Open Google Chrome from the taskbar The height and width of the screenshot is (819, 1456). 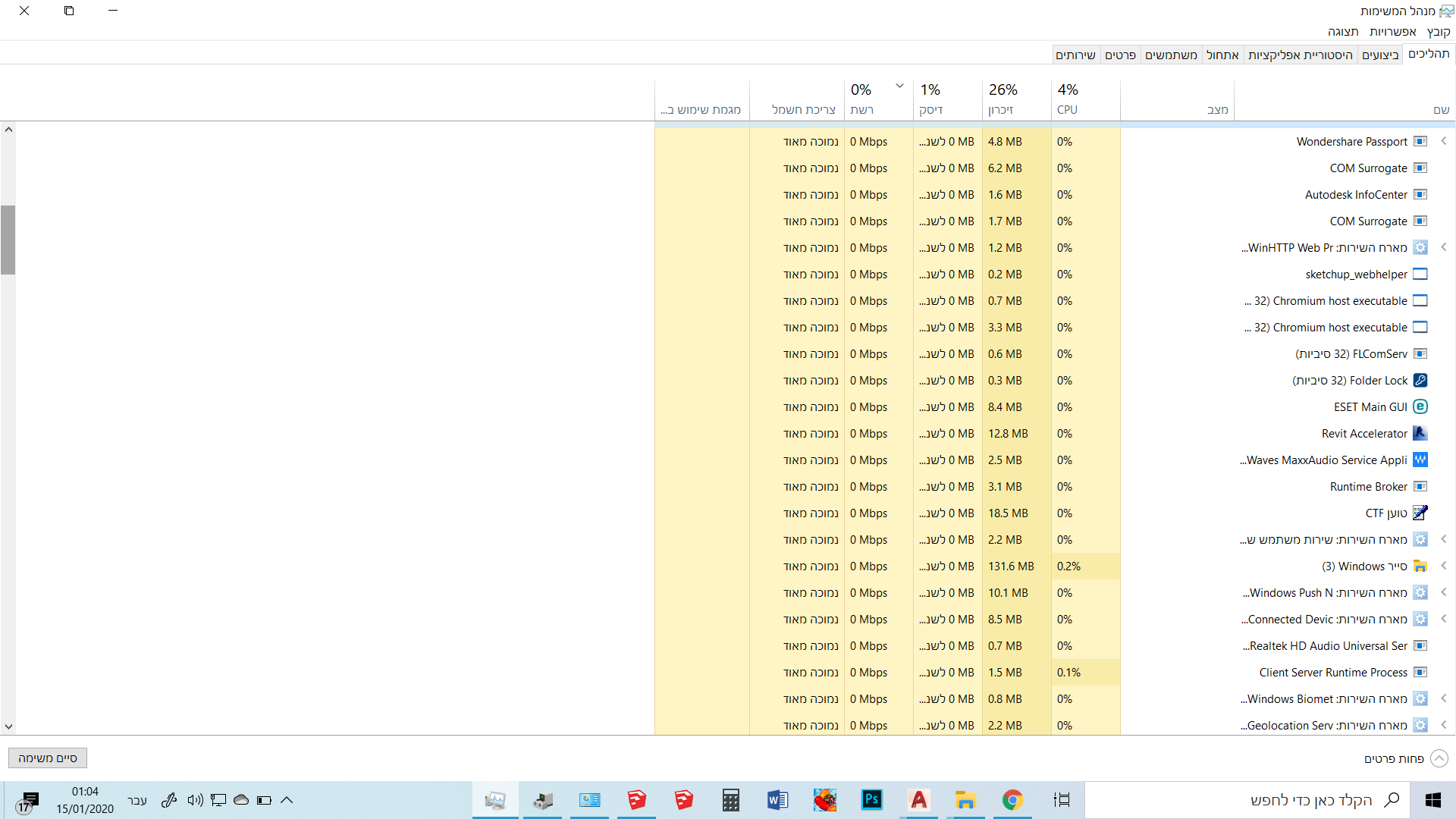coord(1012,800)
